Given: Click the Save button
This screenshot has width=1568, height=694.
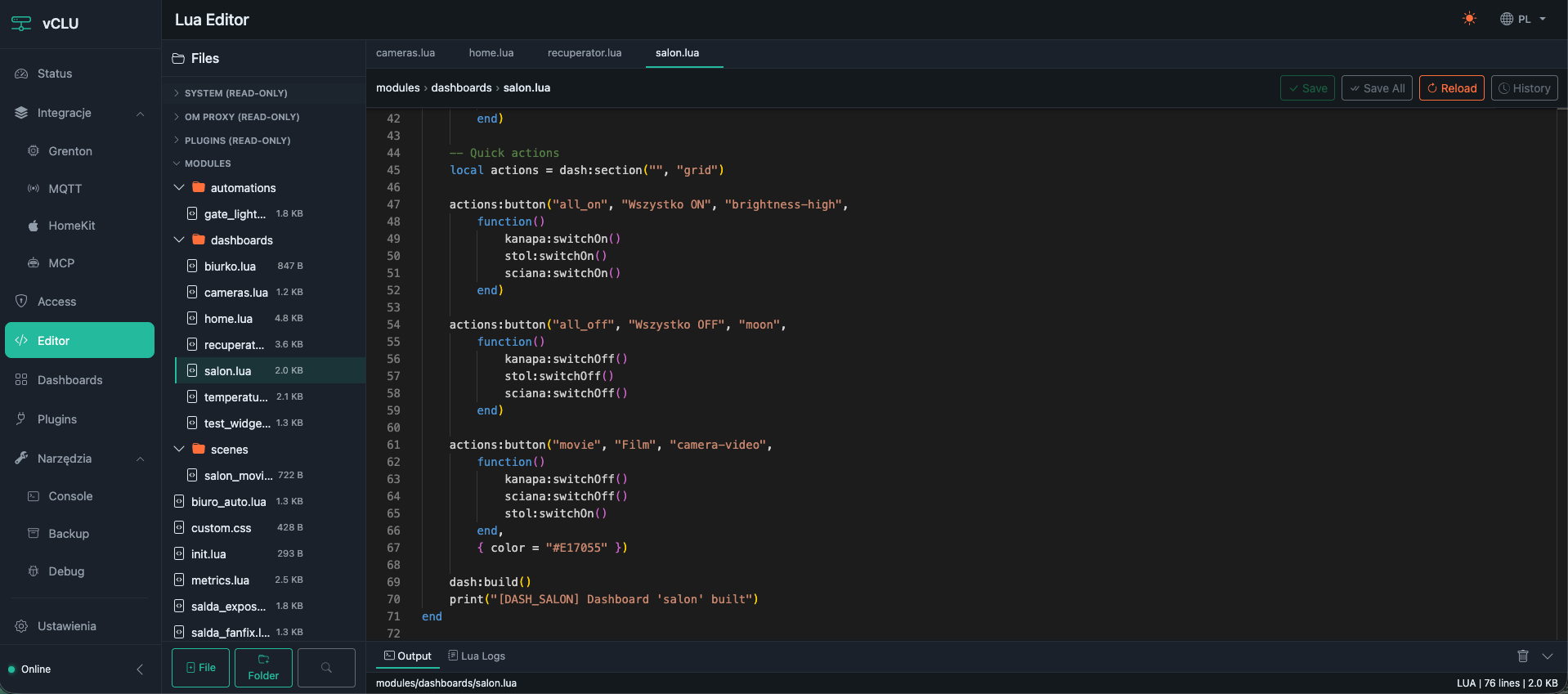Looking at the screenshot, I should [x=1307, y=88].
